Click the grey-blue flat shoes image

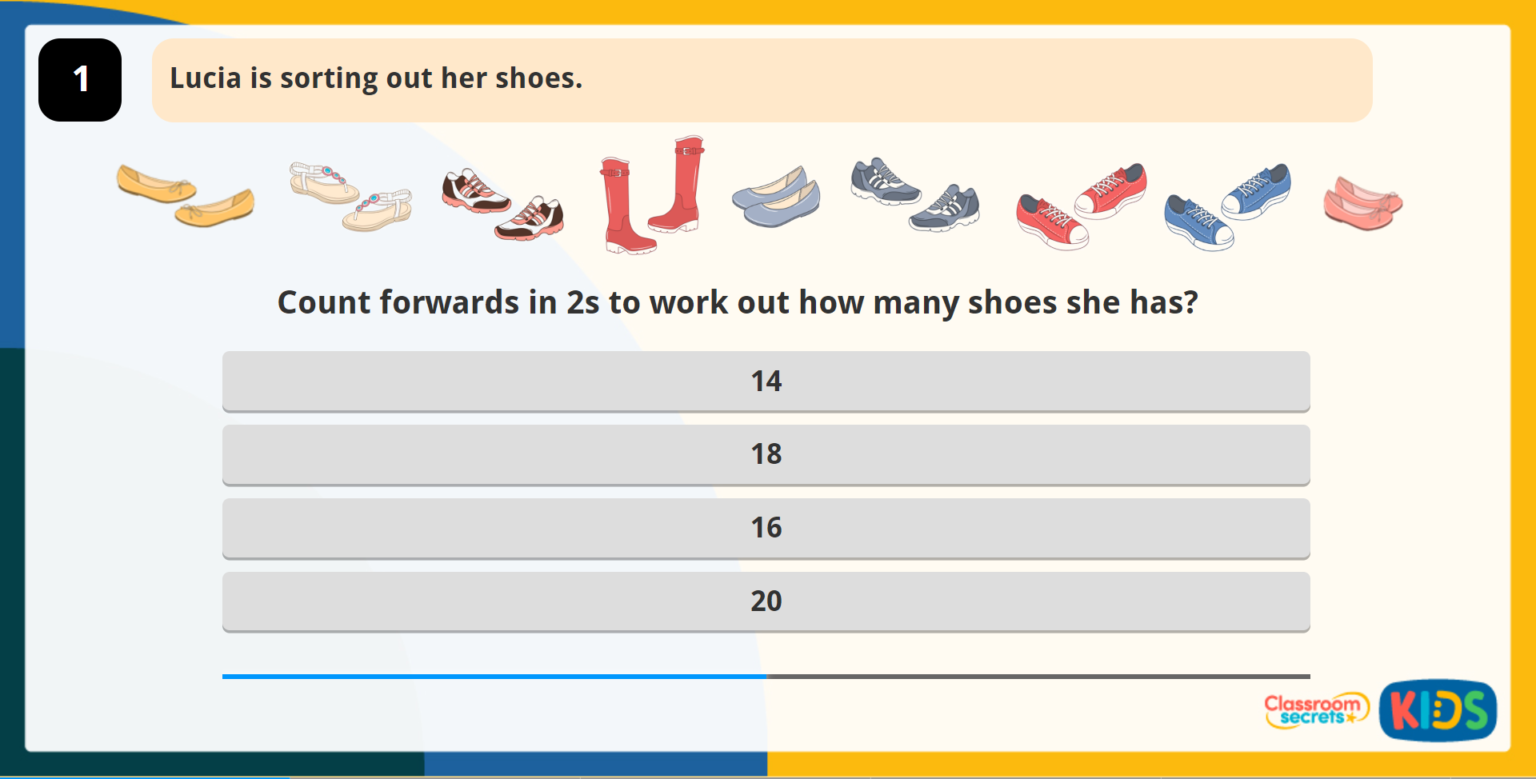(x=776, y=196)
